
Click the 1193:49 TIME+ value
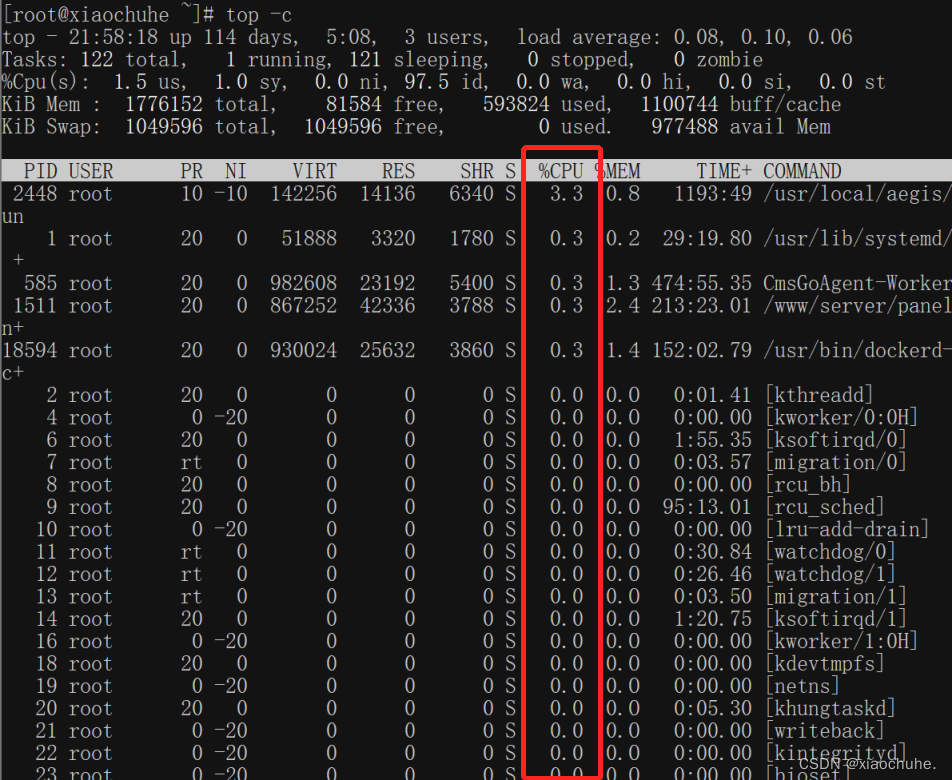713,194
